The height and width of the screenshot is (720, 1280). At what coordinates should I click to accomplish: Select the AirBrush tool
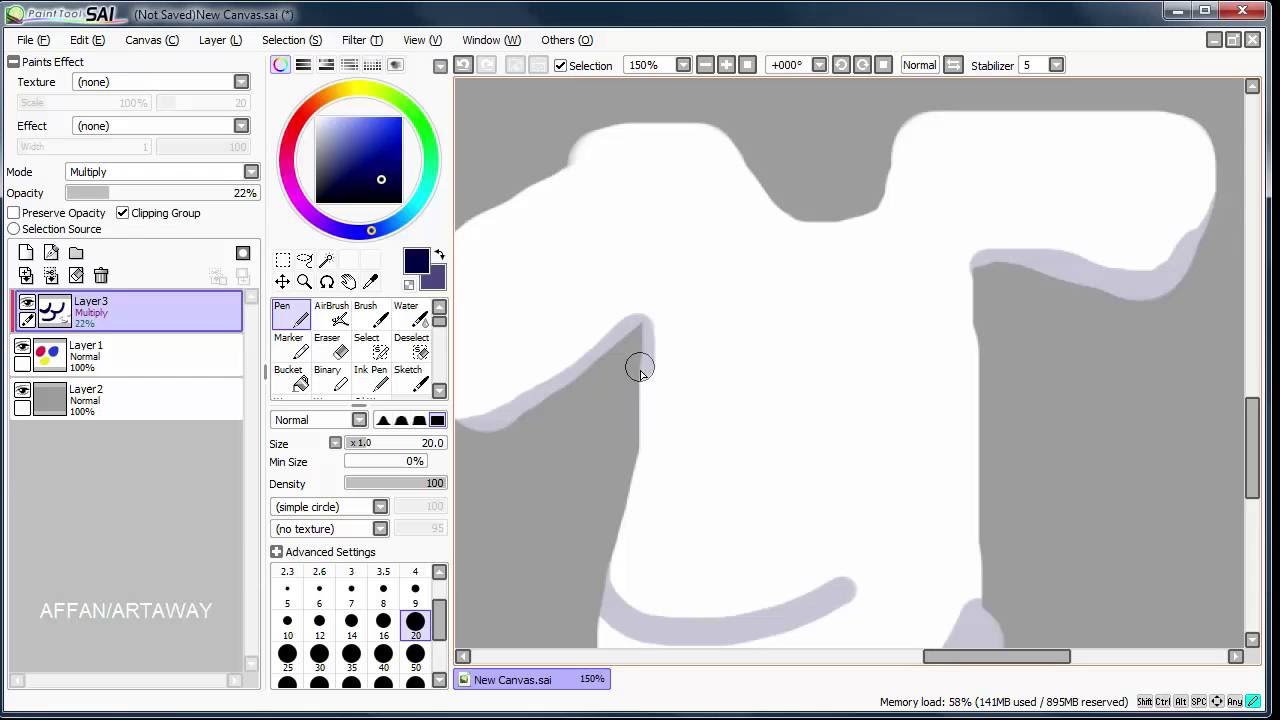331,314
